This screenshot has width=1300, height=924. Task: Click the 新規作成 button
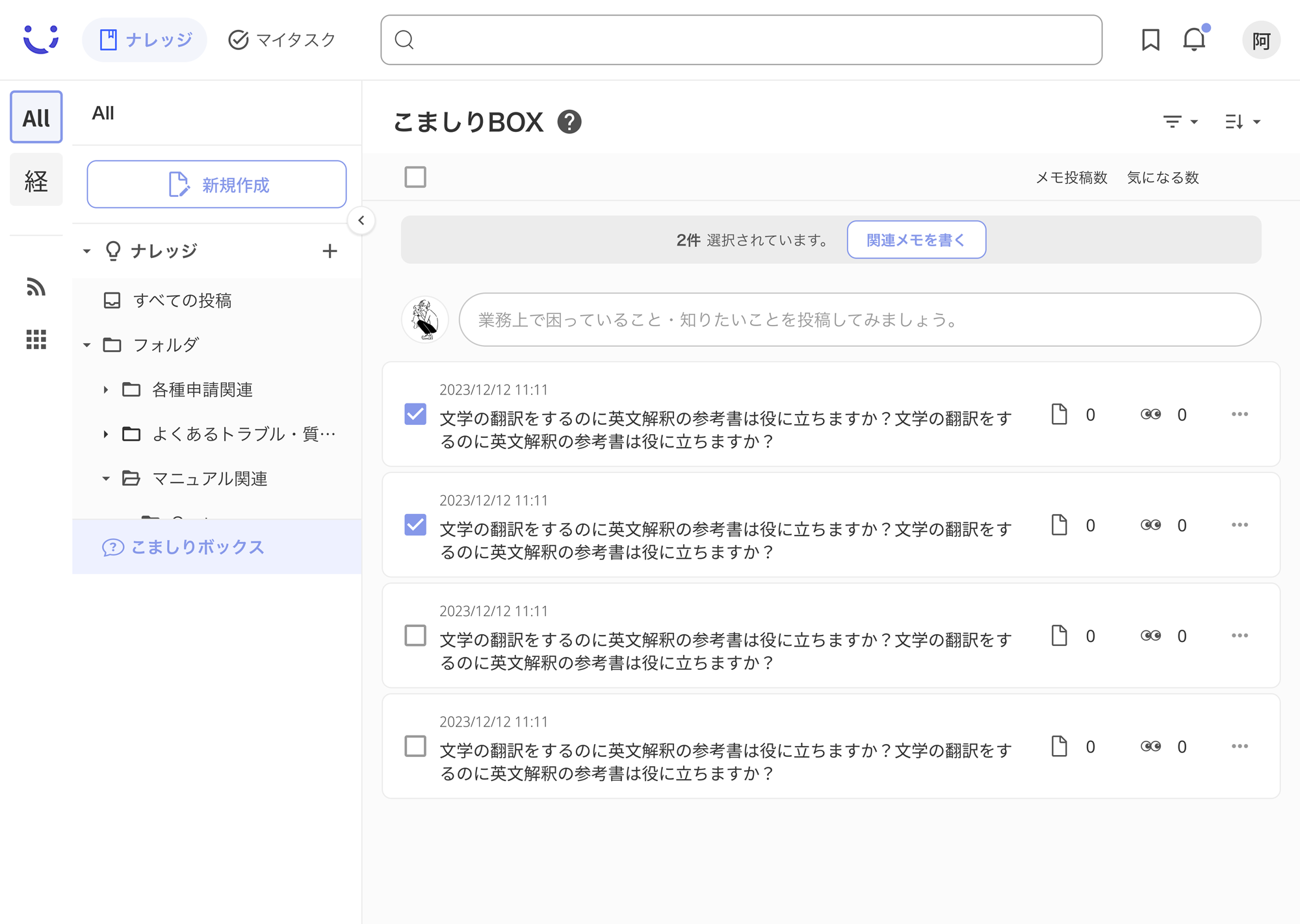pos(216,185)
